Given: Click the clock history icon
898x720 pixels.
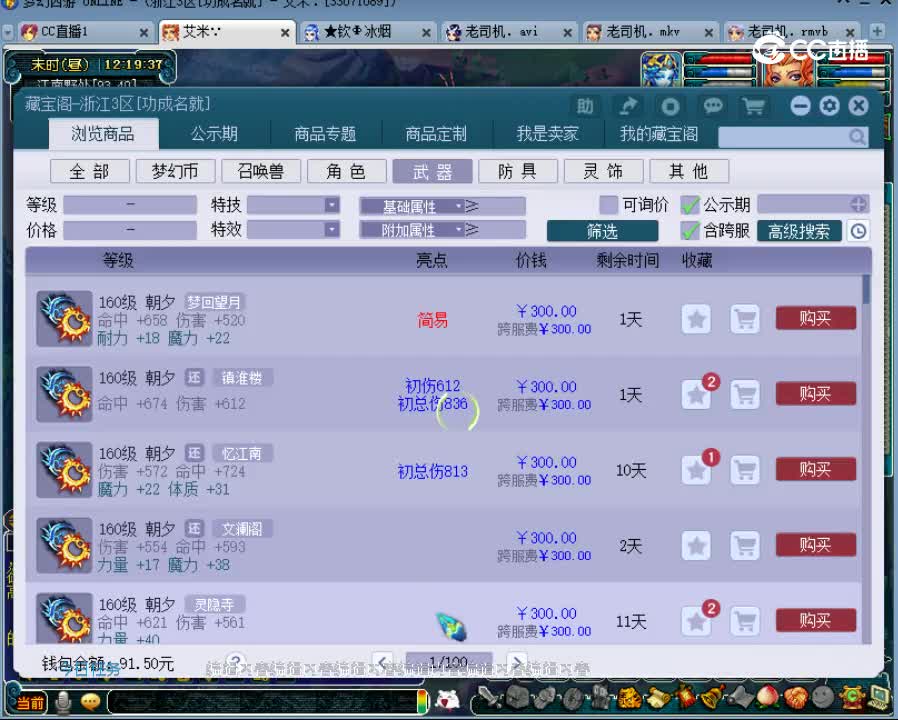Looking at the screenshot, I should (x=858, y=231).
